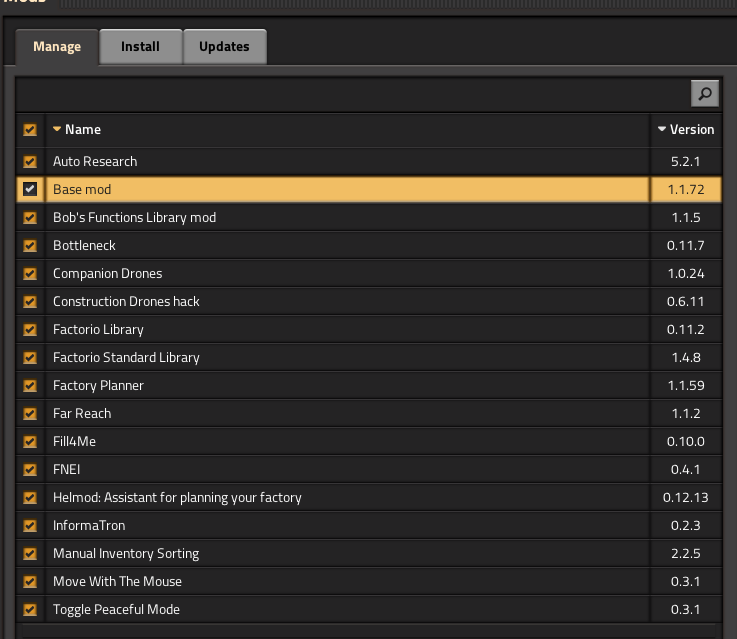This screenshot has width=737, height=639.
Task: Toggle the Base mod checkbox
Action: [x=30, y=189]
